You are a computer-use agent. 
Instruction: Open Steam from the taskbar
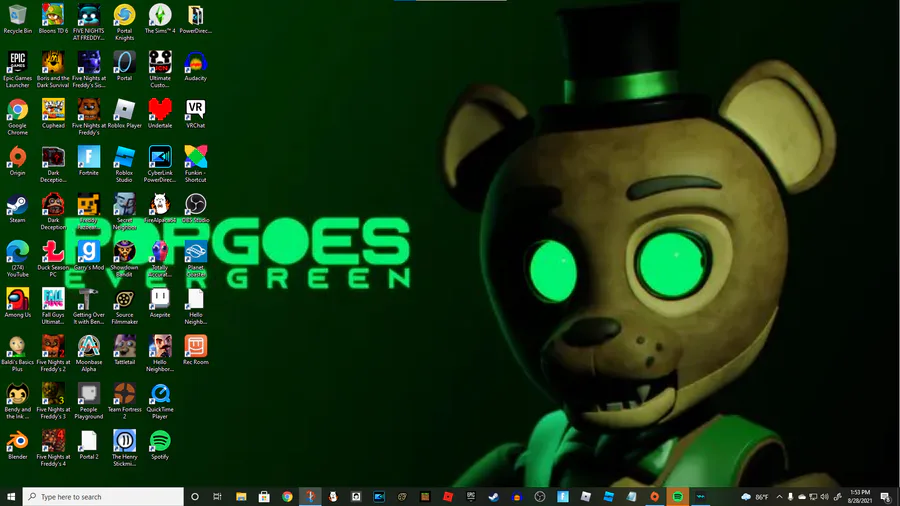pyautogui.click(x=494, y=497)
